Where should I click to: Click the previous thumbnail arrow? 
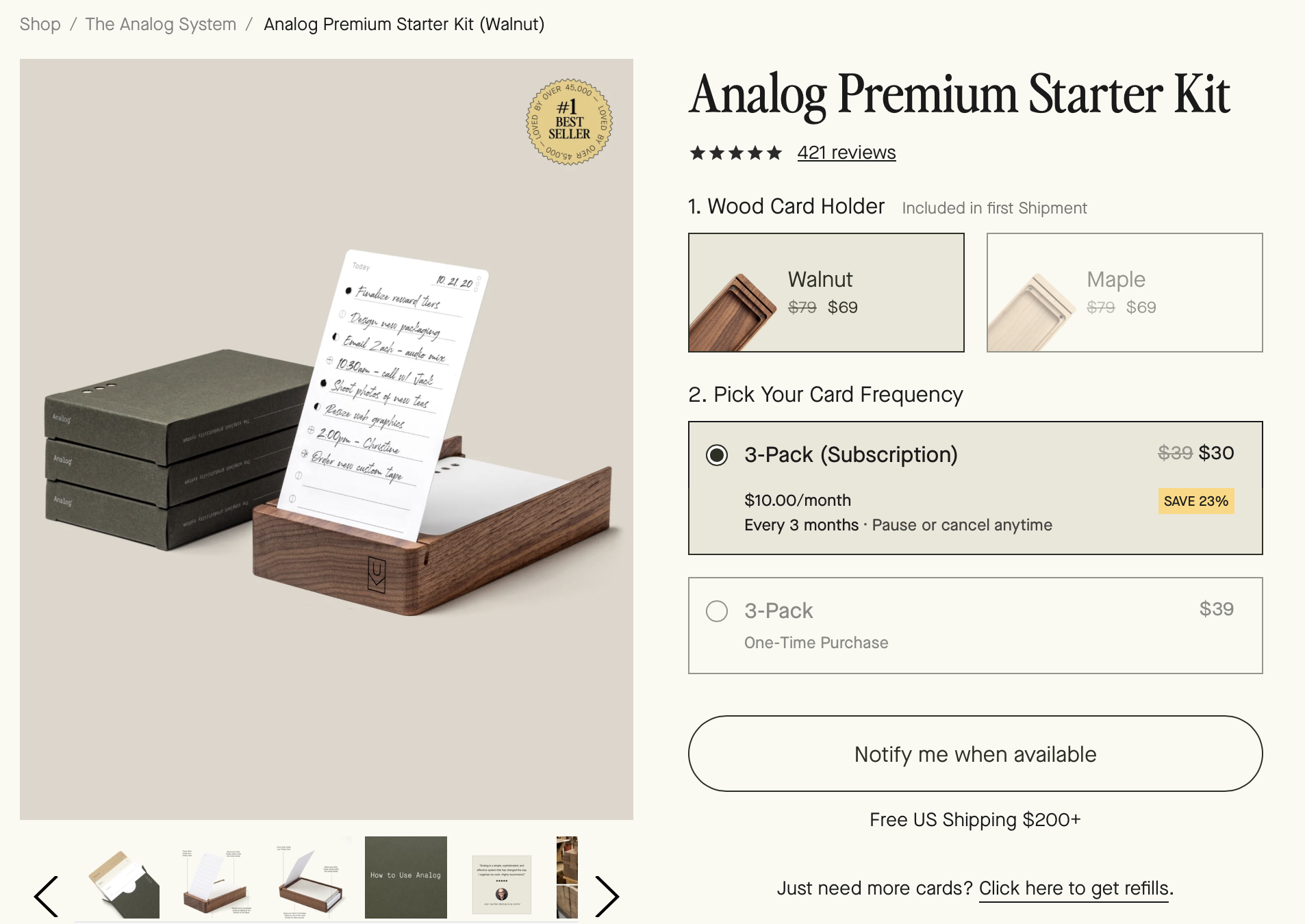47,895
